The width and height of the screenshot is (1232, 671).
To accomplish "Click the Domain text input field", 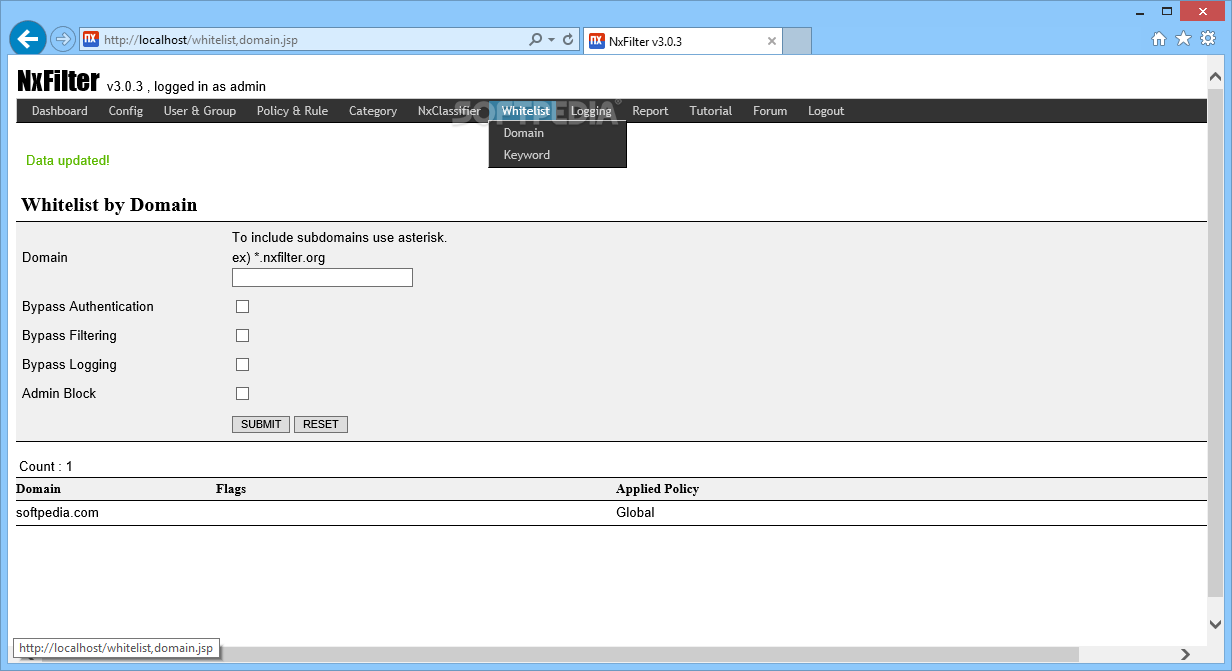I will coord(322,277).
